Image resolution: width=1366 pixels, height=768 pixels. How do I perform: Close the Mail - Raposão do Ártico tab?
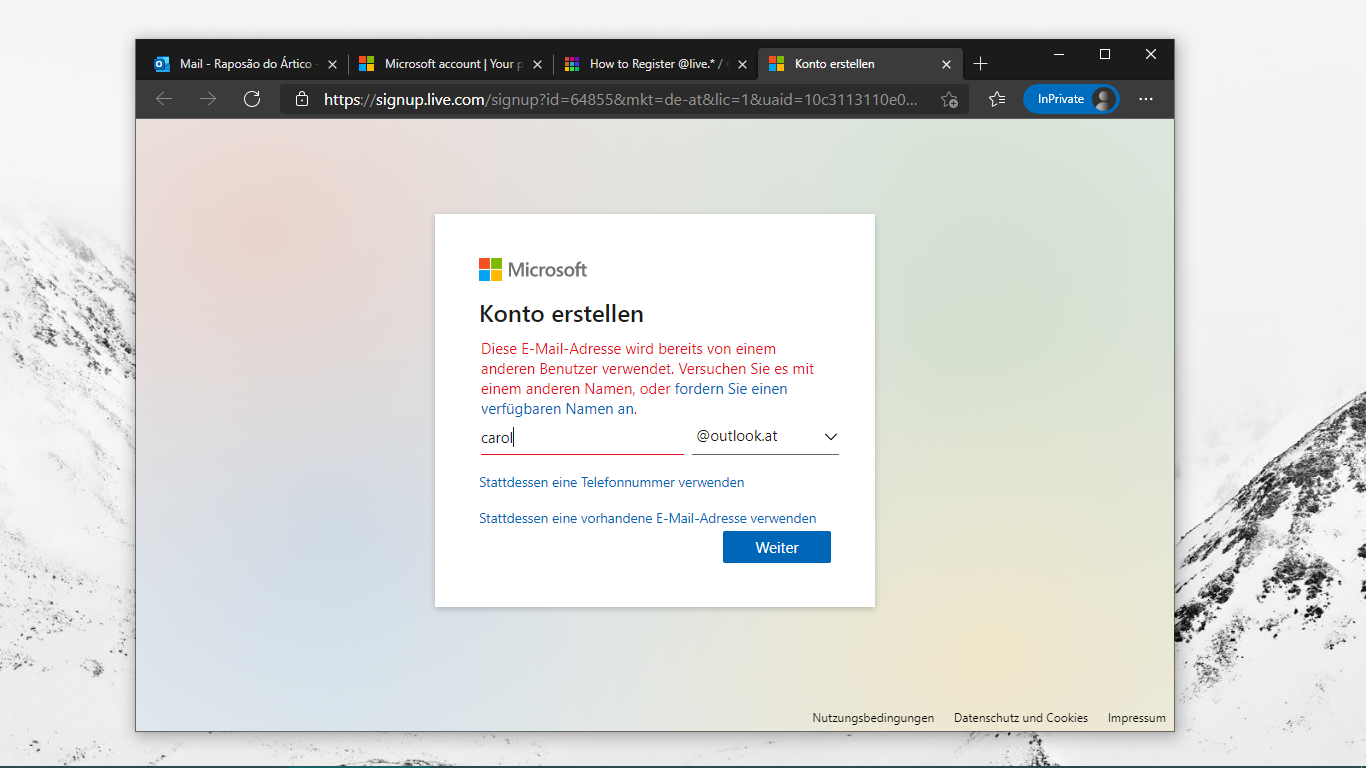click(x=332, y=64)
